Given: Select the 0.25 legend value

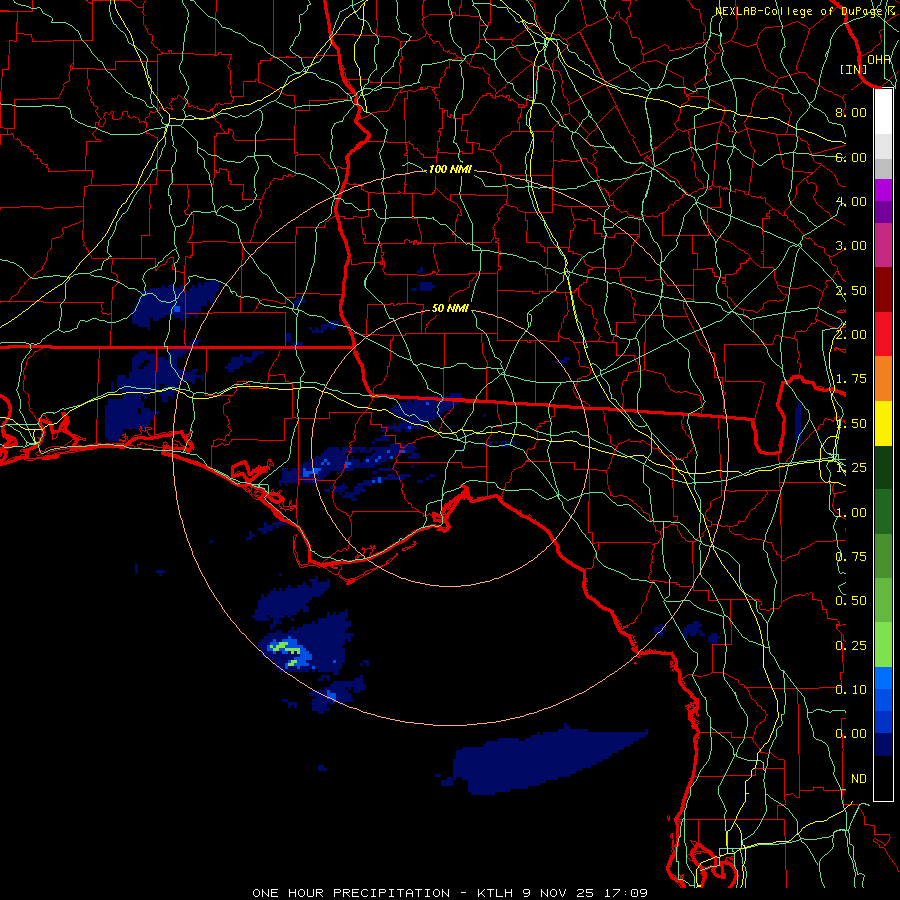Looking at the screenshot, I should 851,646.
